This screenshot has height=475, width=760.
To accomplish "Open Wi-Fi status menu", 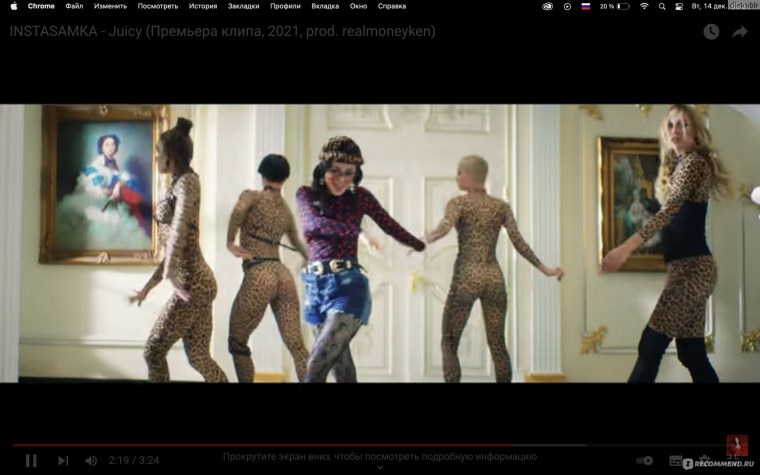I will tap(644, 6).
